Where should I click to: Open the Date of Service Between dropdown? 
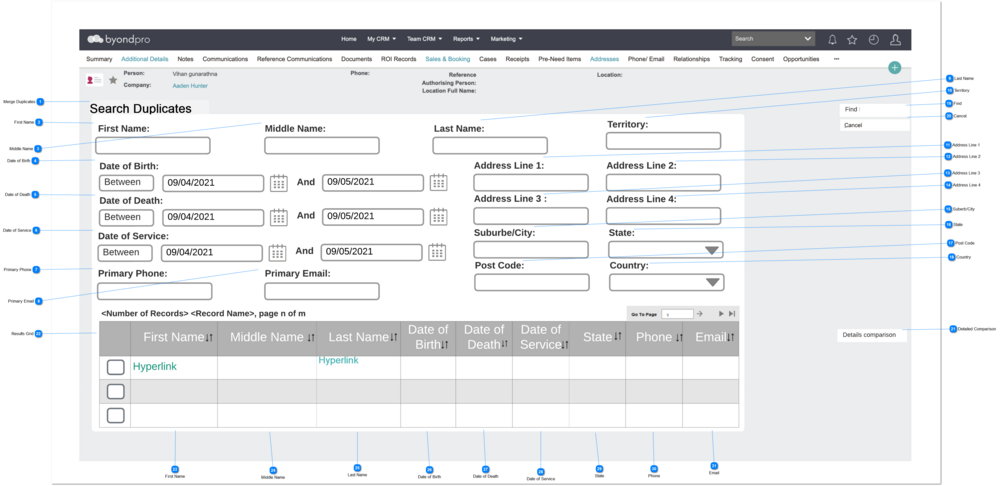click(125, 253)
